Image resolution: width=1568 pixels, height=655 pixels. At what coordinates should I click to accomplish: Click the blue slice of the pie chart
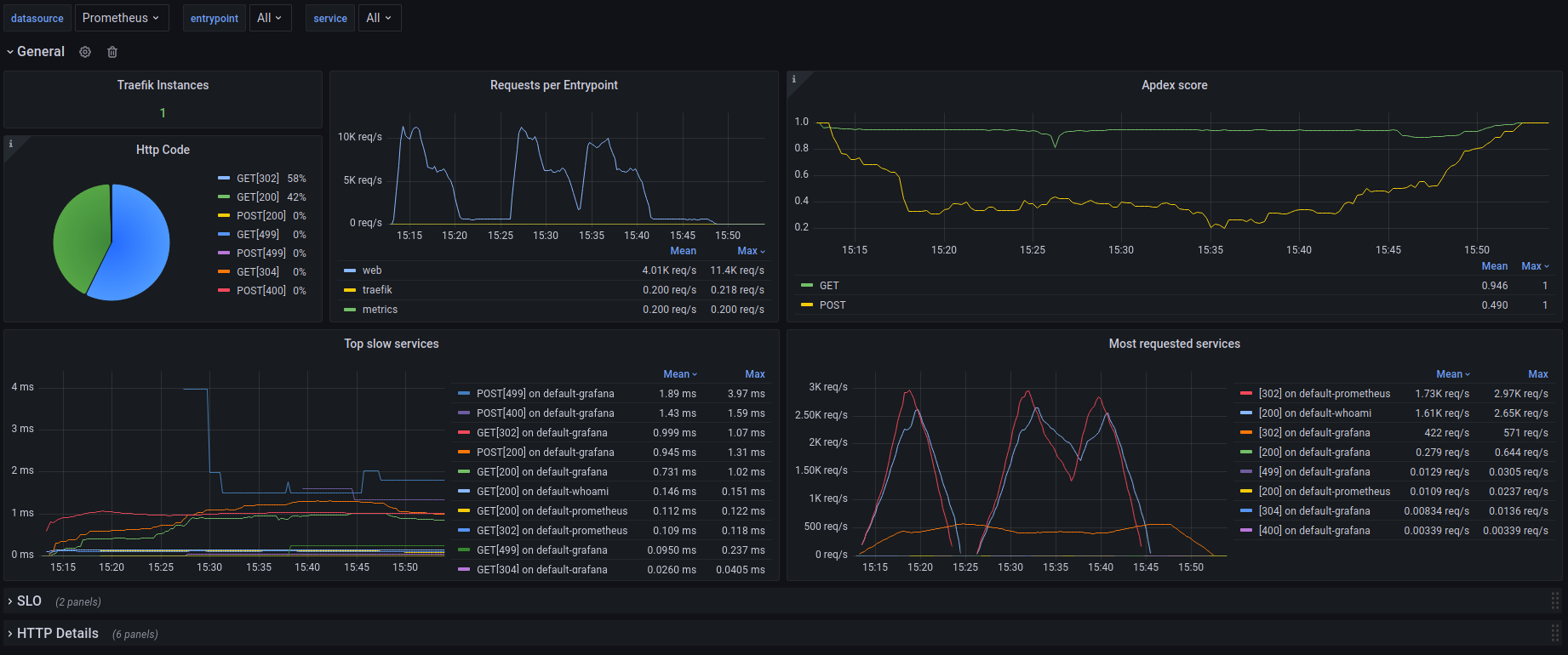coord(136,247)
